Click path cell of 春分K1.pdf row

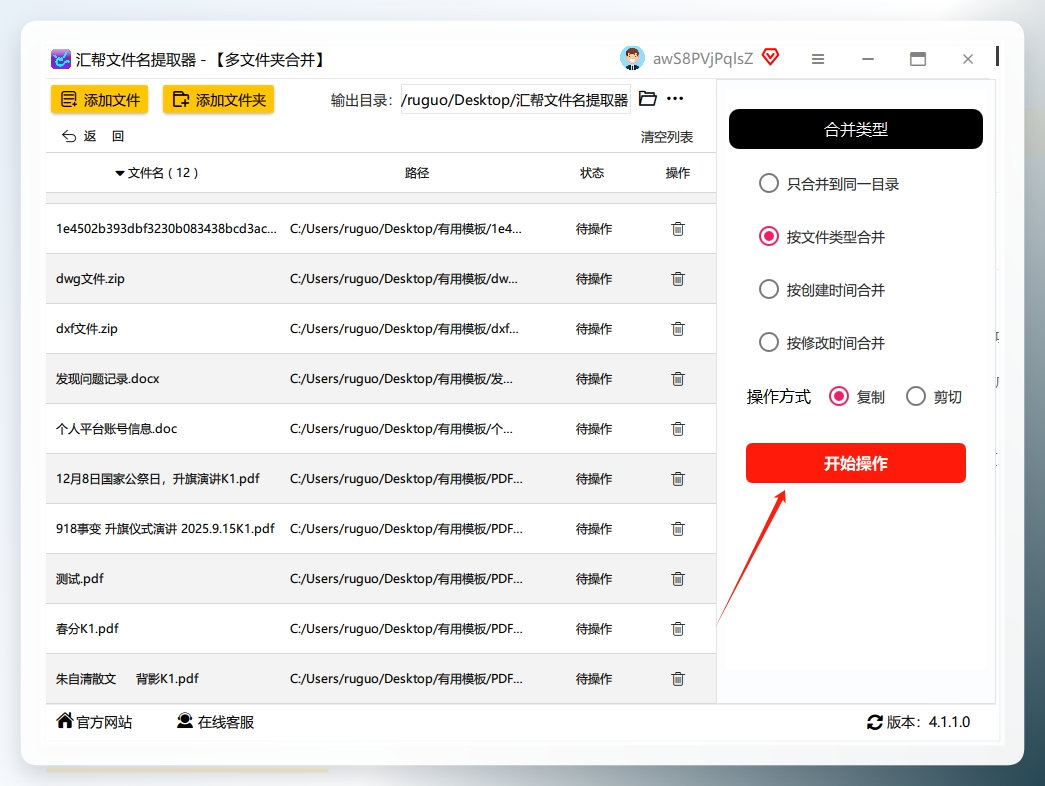[x=407, y=629]
